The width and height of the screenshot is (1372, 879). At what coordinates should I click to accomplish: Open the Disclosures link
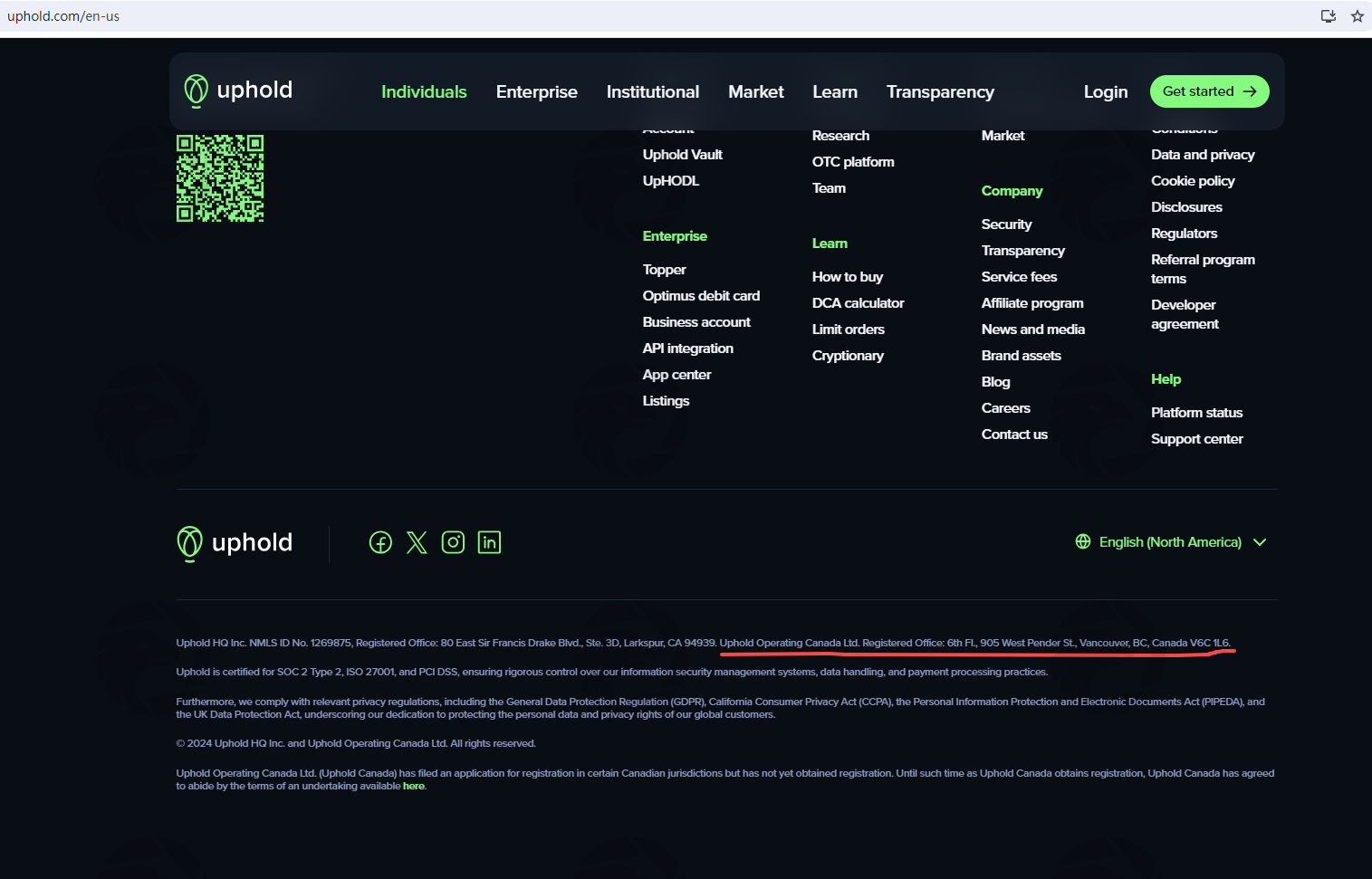point(1186,207)
